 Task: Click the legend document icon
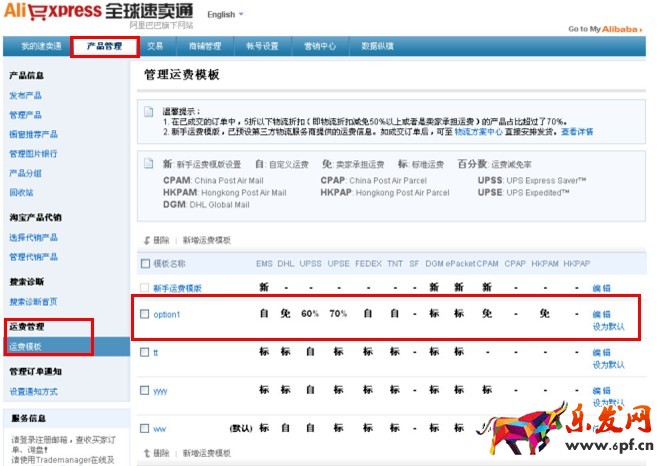[x=149, y=164]
